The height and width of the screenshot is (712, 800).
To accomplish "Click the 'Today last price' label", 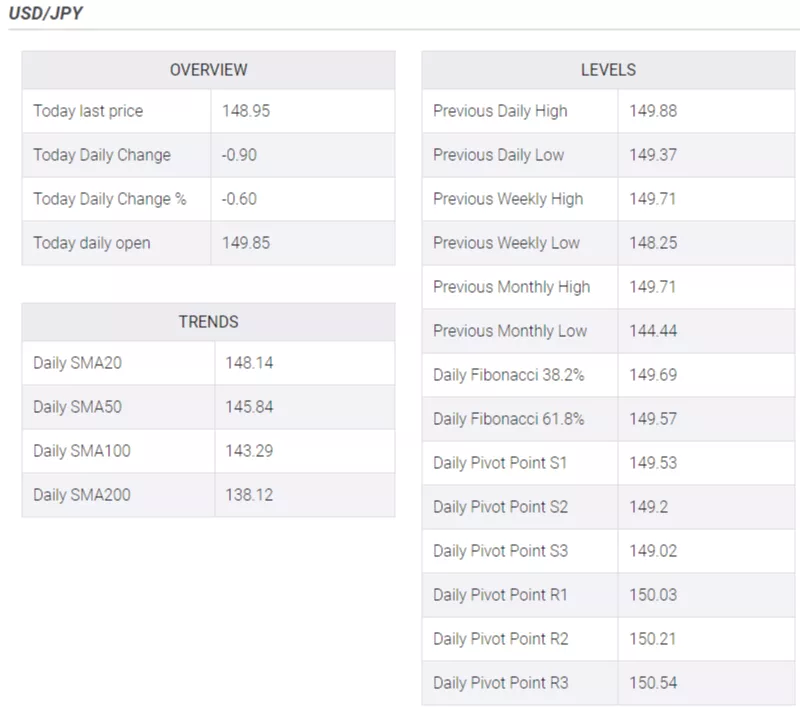I will point(88,111).
